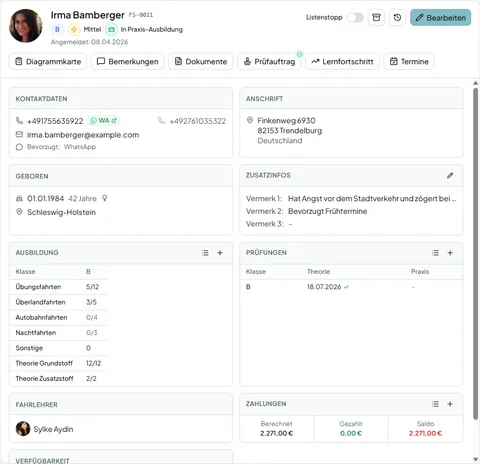Image resolution: width=480 pixels, height=464 pixels.
Task: Open the Prüfungen list view icon
Action: [435, 253]
